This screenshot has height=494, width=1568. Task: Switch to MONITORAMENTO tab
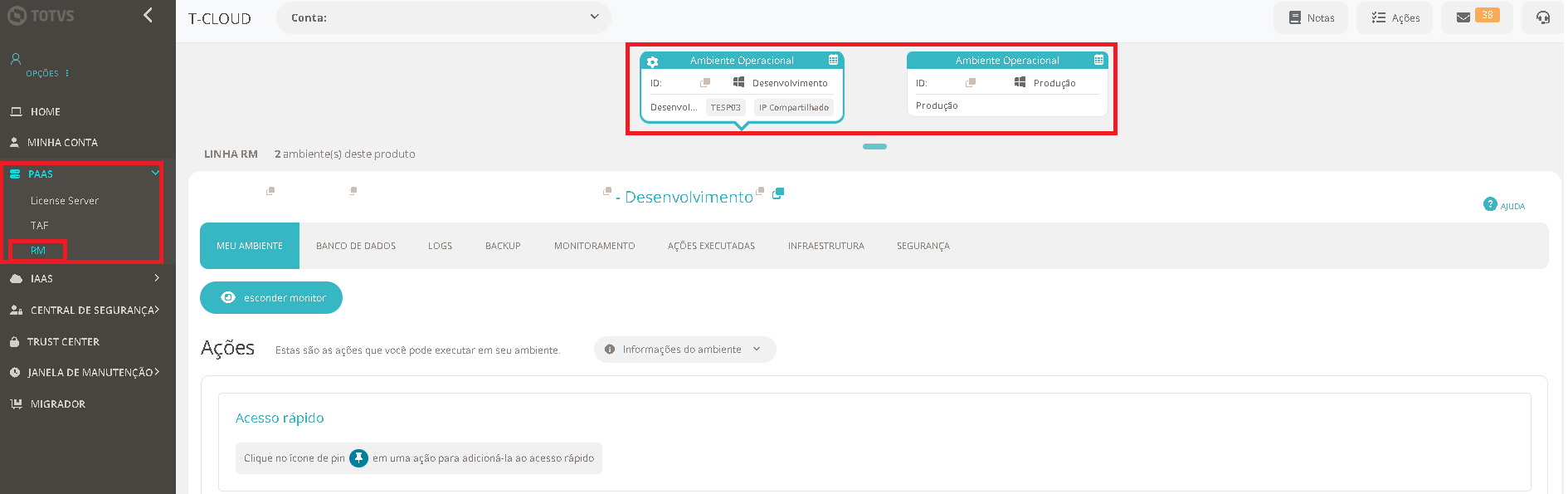tap(595, 246)
